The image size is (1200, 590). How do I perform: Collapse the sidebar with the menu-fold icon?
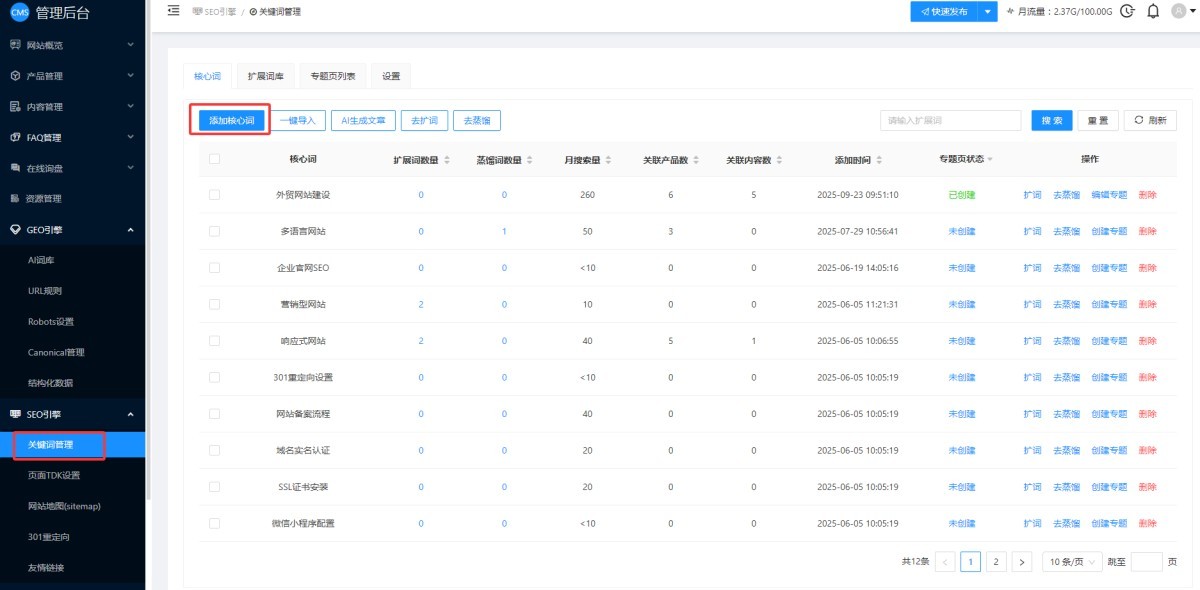(173, 11)
